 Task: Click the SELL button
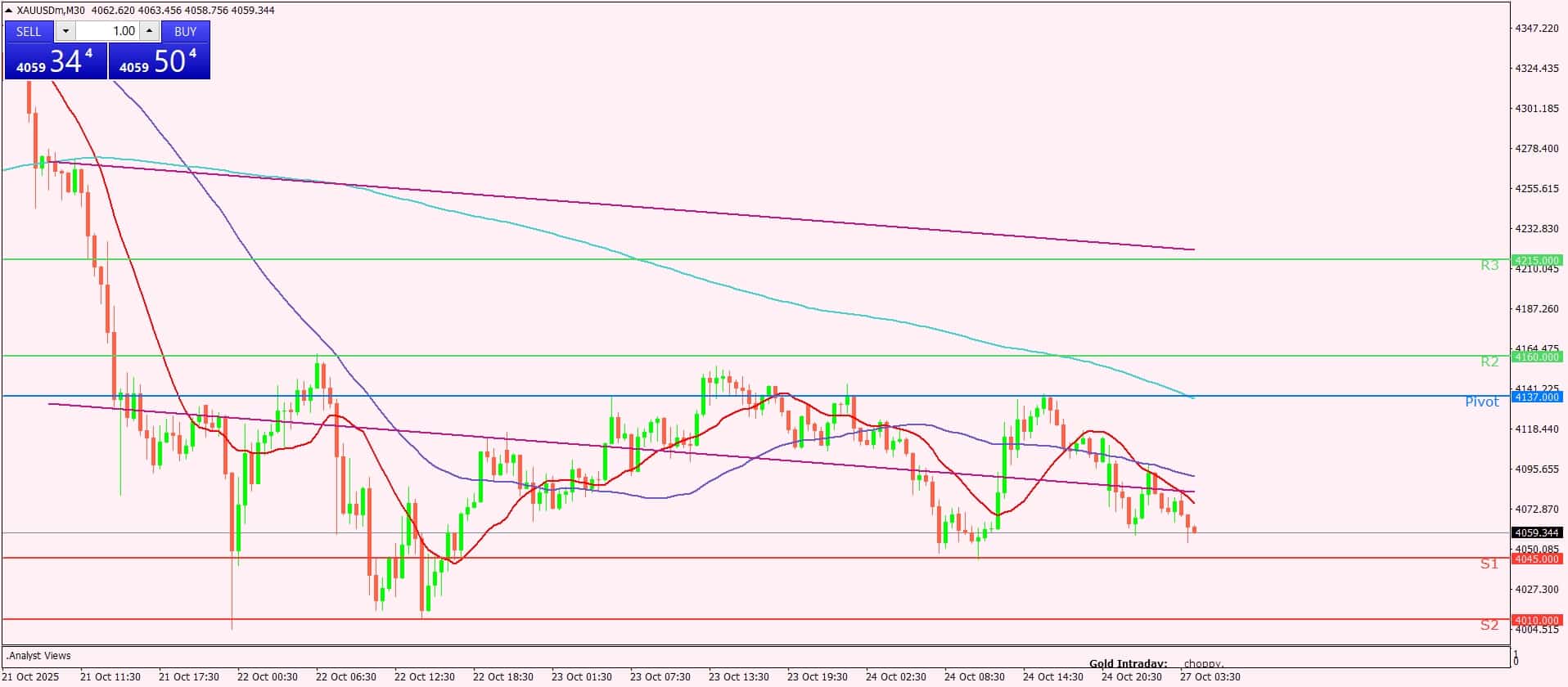click(29, 31)
